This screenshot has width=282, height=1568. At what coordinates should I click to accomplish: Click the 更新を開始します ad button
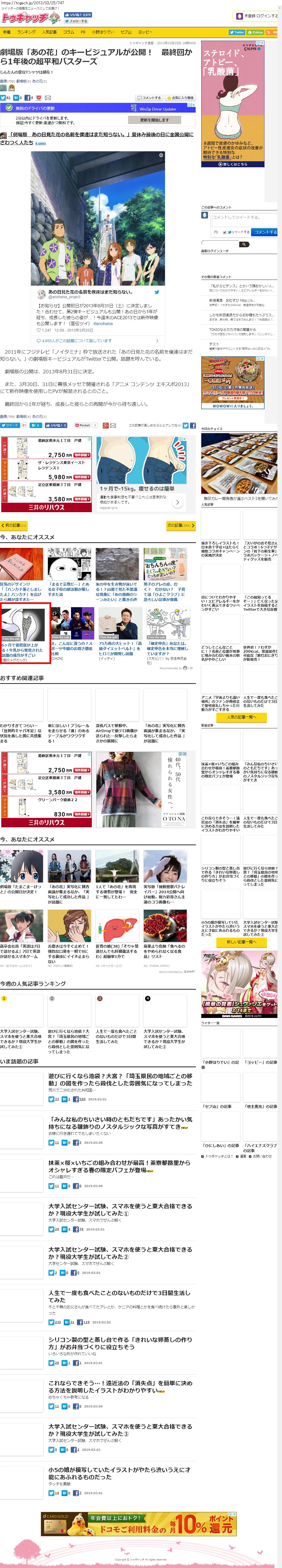[x=154, y=120]
